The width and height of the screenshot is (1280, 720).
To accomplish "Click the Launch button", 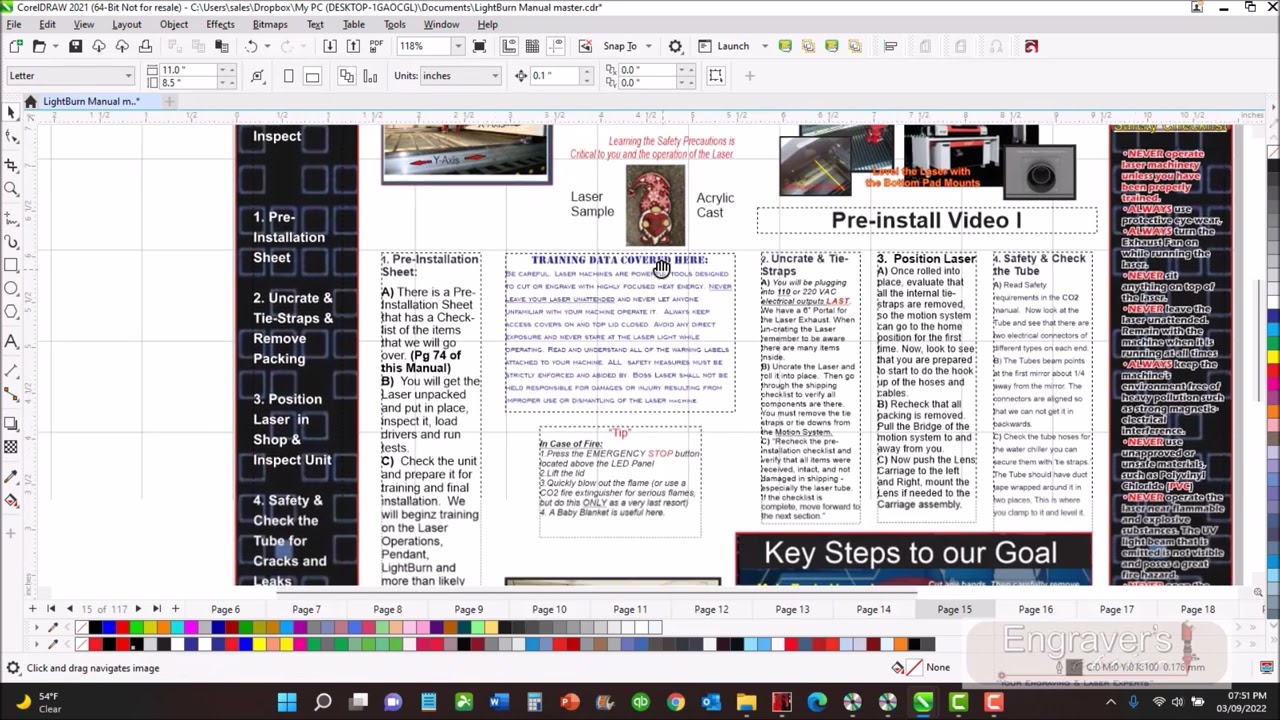I will point(723,46).
